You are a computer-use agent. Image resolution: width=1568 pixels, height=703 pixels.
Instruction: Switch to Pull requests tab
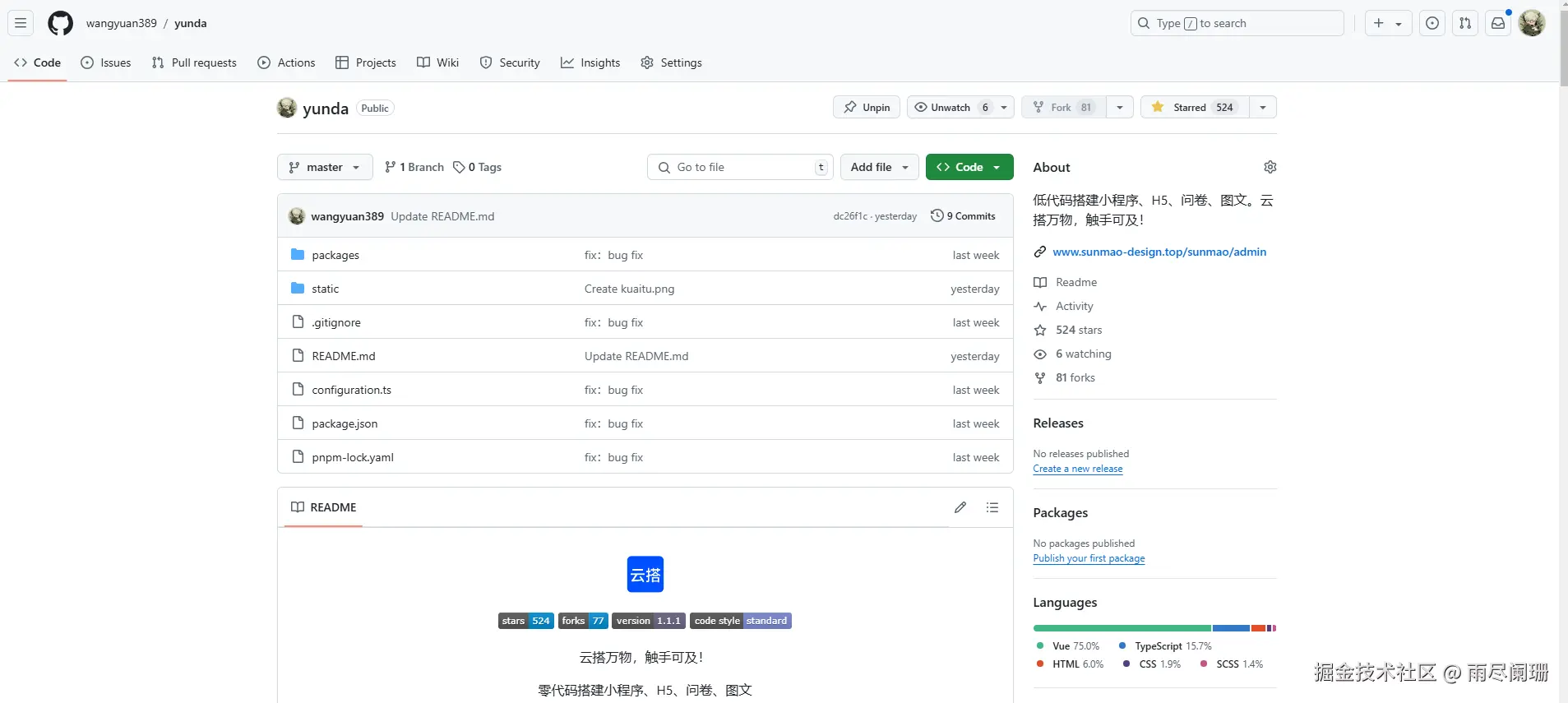coord(194,62)
